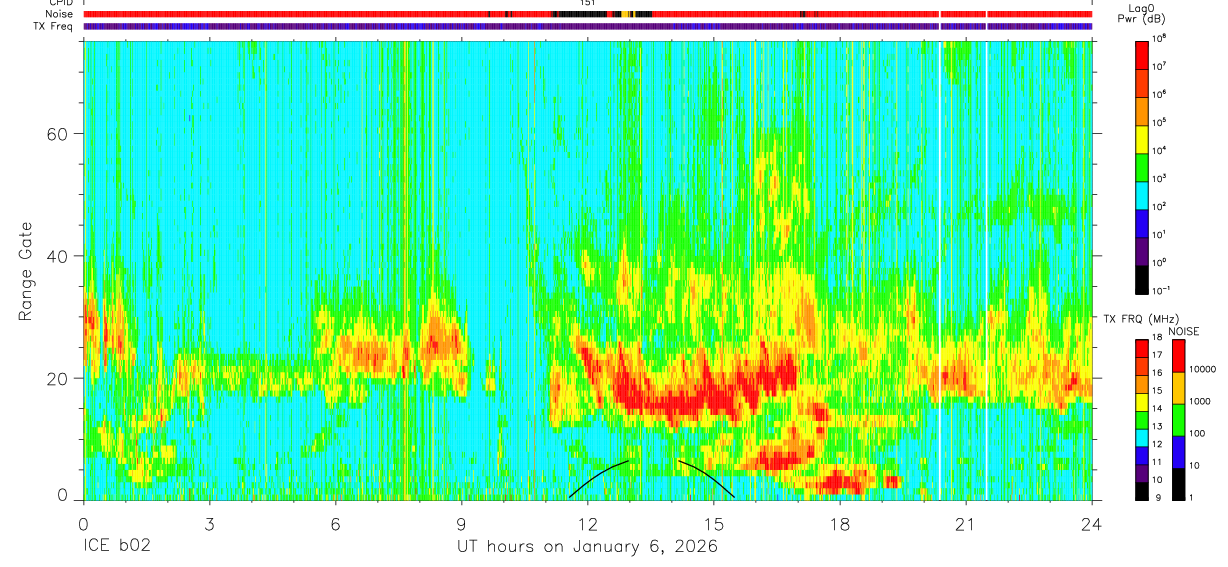This screenshot has width=1228, height=567.
Task: Click the '3' tick on the UT axis
Action: [209, 523]
